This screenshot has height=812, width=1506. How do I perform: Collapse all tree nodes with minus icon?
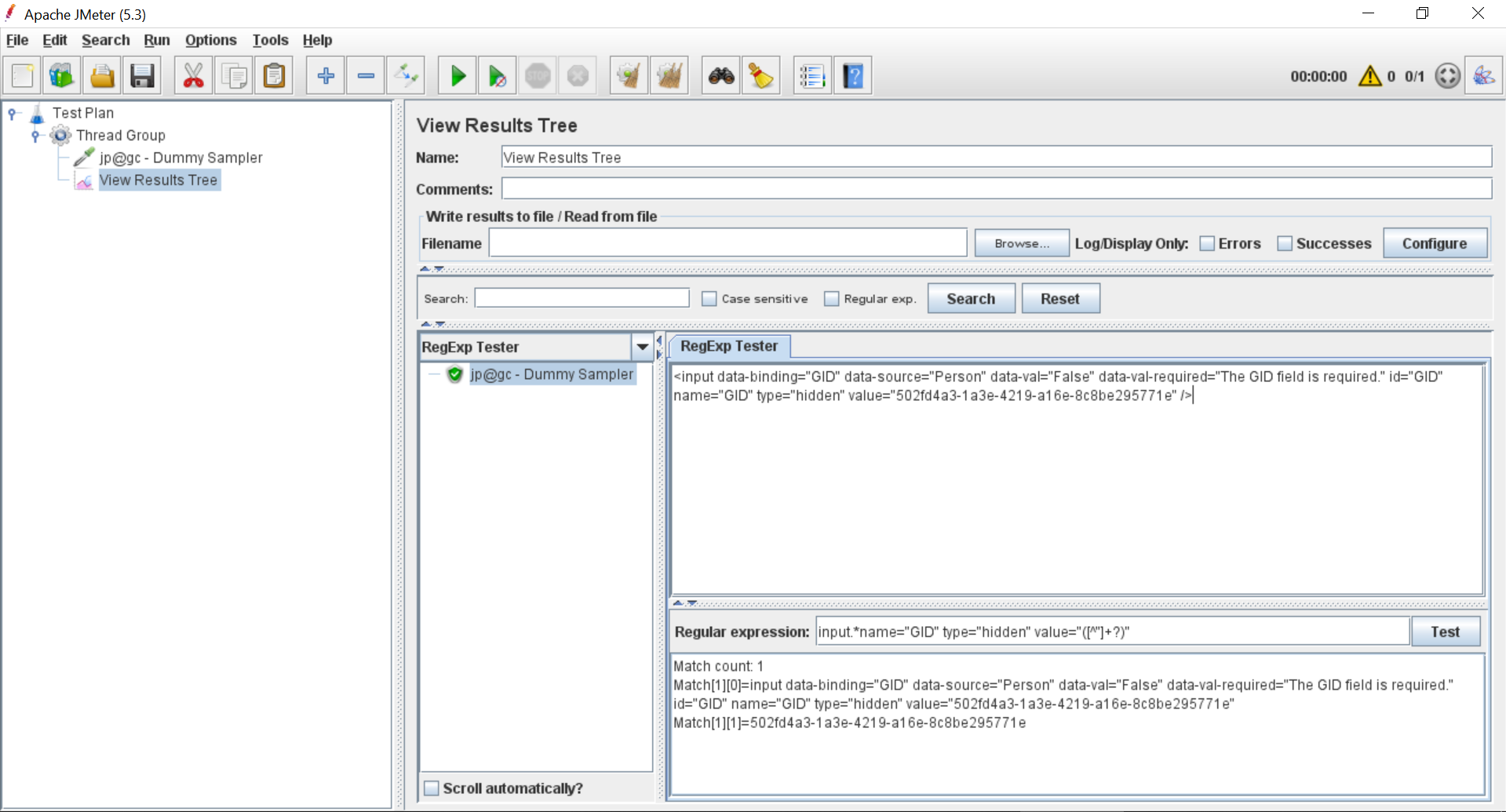366,76
